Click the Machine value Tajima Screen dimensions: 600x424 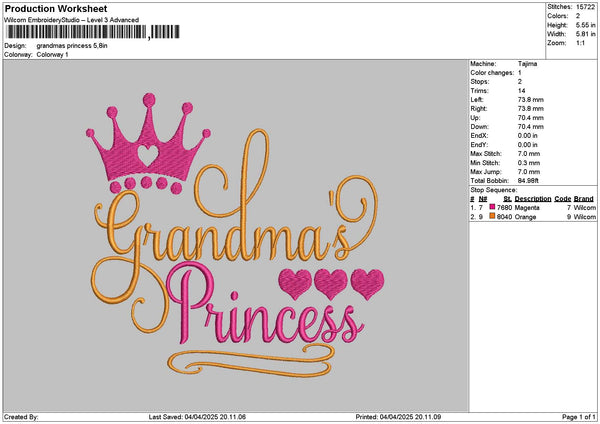click(x=527, y=64)
